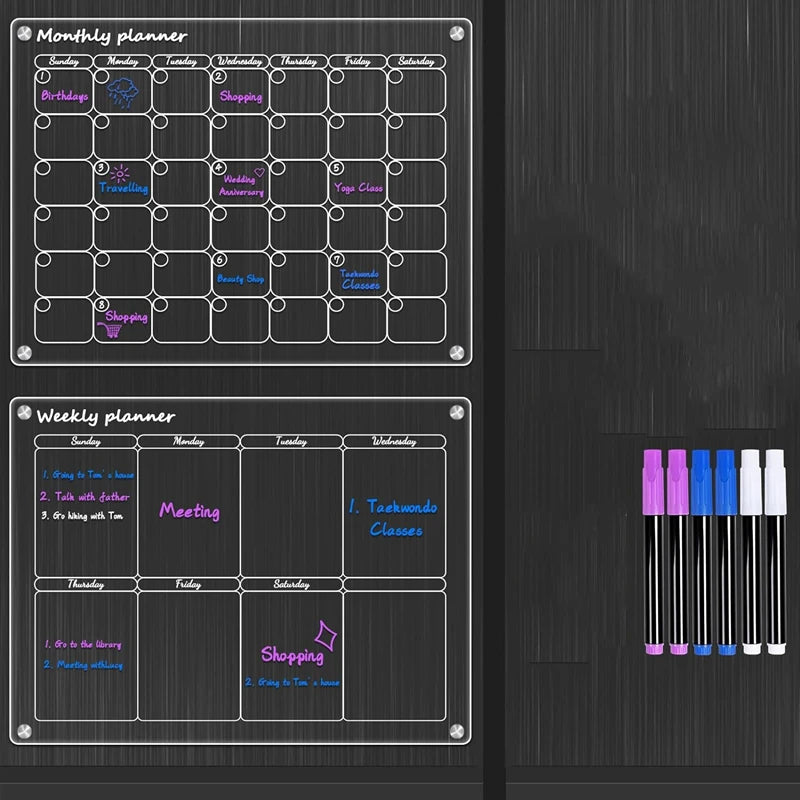Viewport: 800px width, 800px height.
Task: Select the heart drawing beside Wedding Anniversary
Action: (259, 171)
